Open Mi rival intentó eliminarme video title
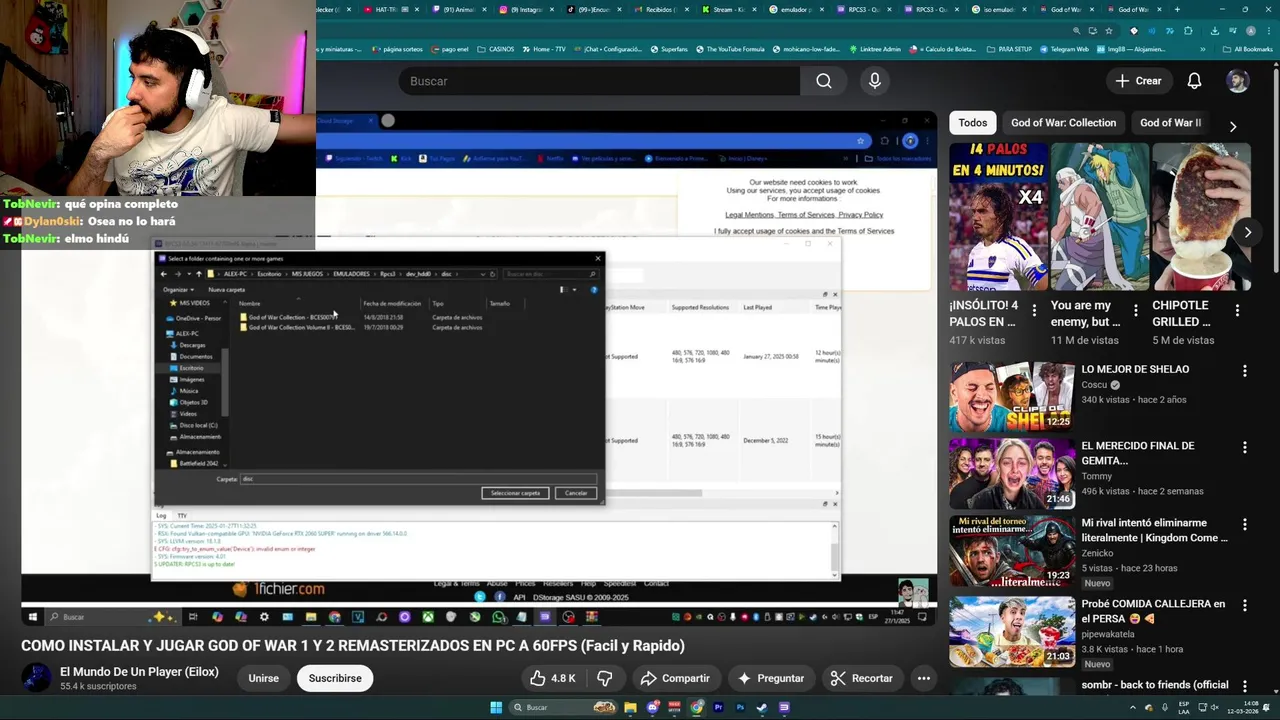 (x=1154, y=530)
